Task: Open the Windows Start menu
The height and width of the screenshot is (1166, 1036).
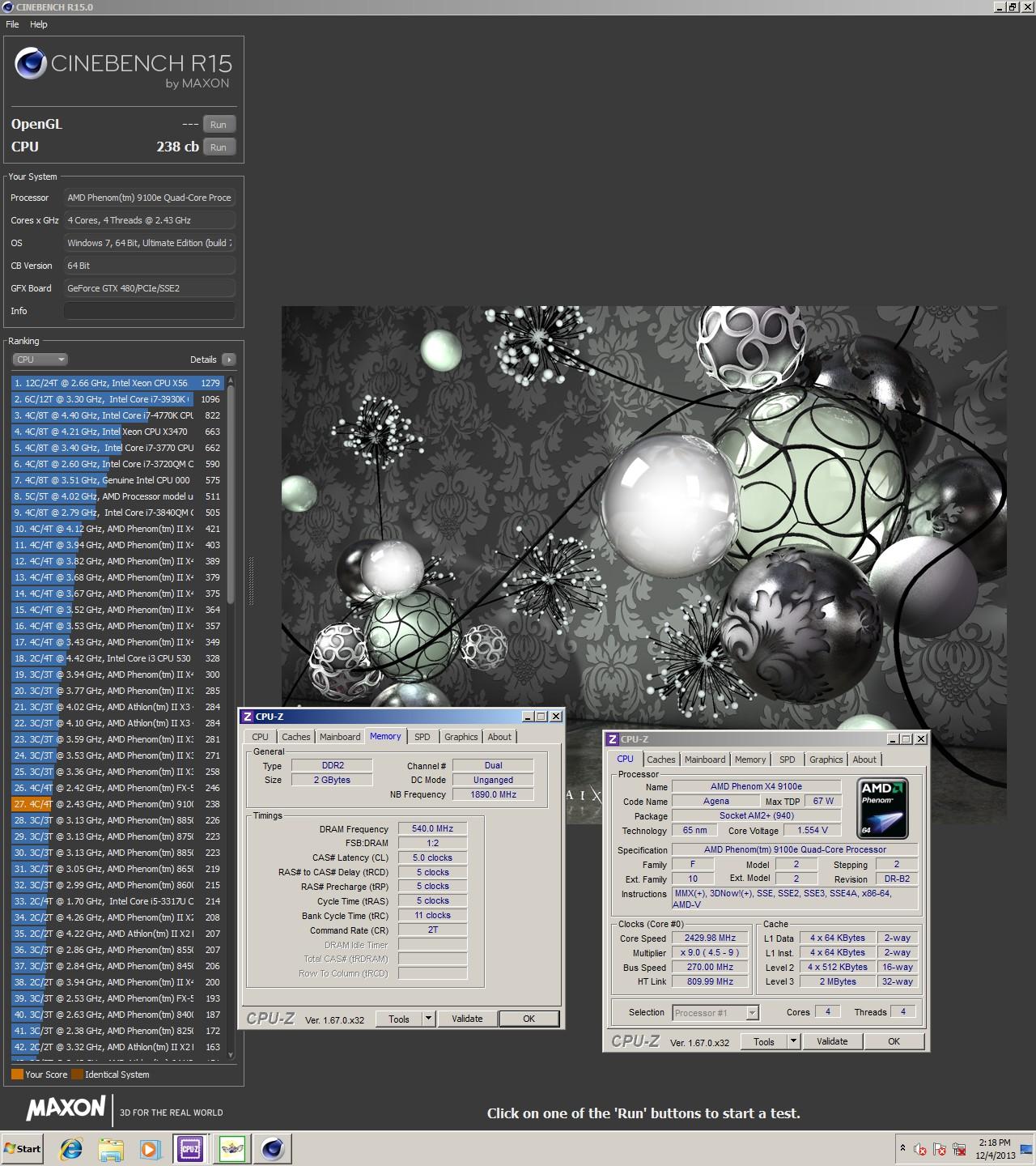Action: tap(22, 1149)
